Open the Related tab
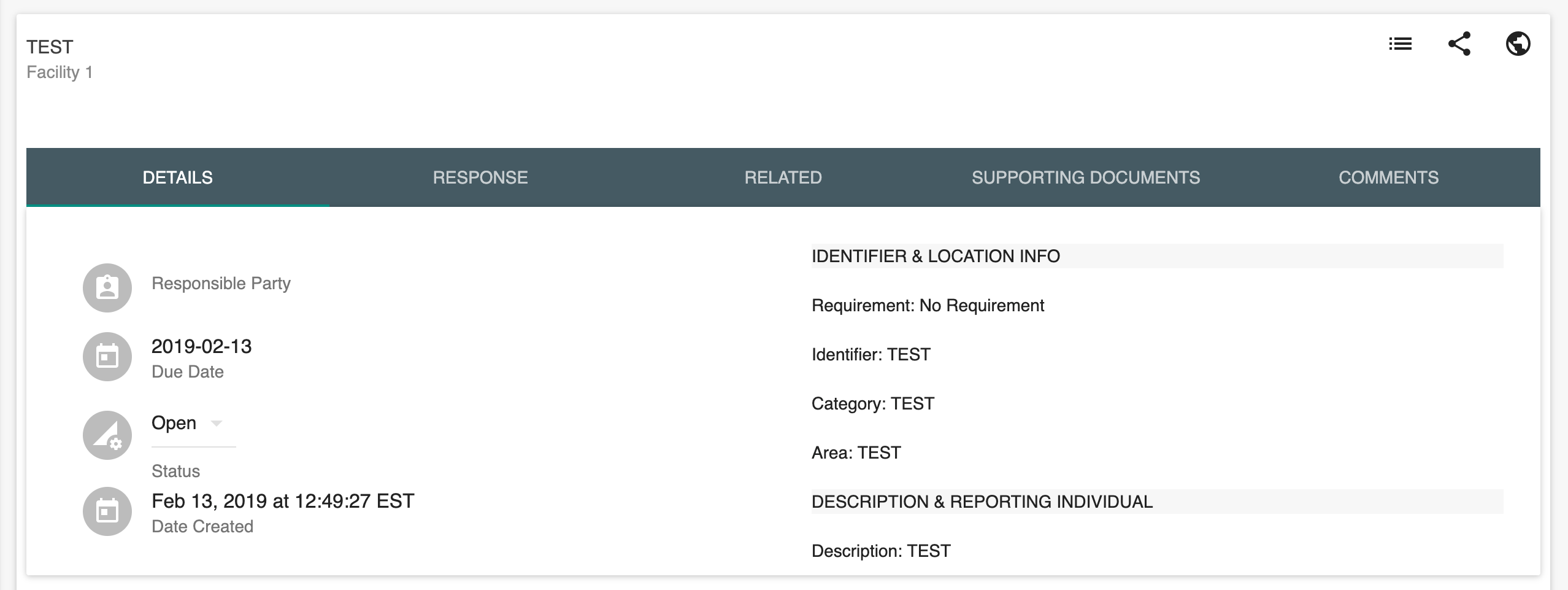The height and width of the screenshot is (590, 1568). (x=783, y=177)
